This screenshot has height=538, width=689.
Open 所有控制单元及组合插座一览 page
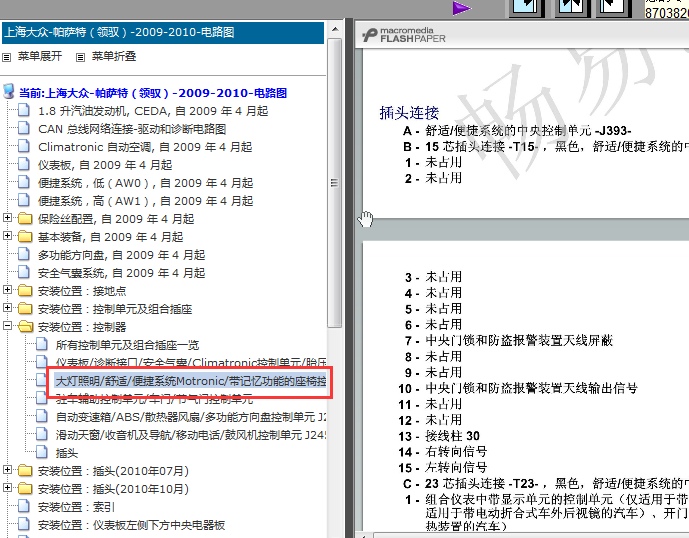pos(127,345)
